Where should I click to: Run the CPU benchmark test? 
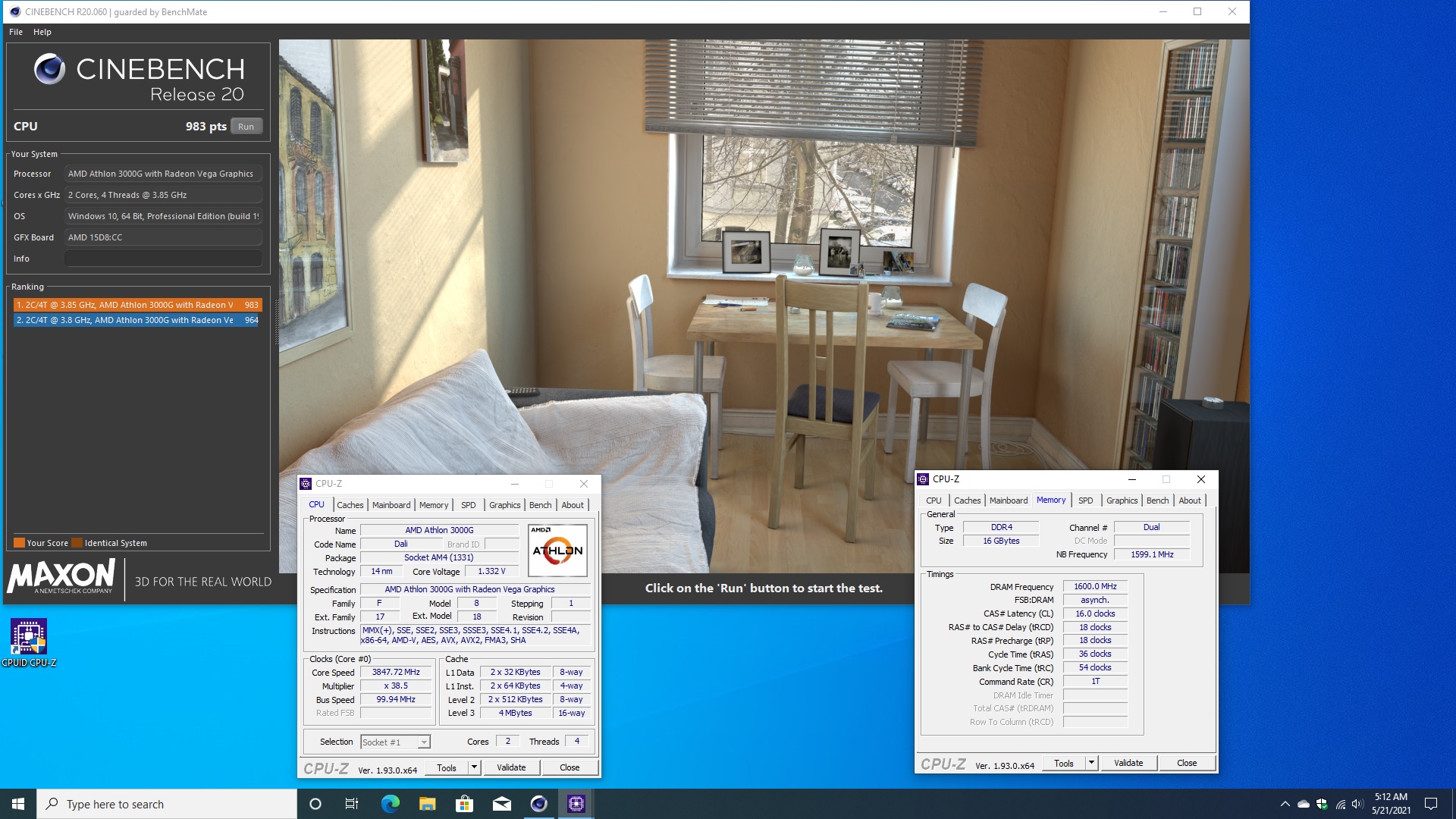pyautogui.click(x=246, y=127)
